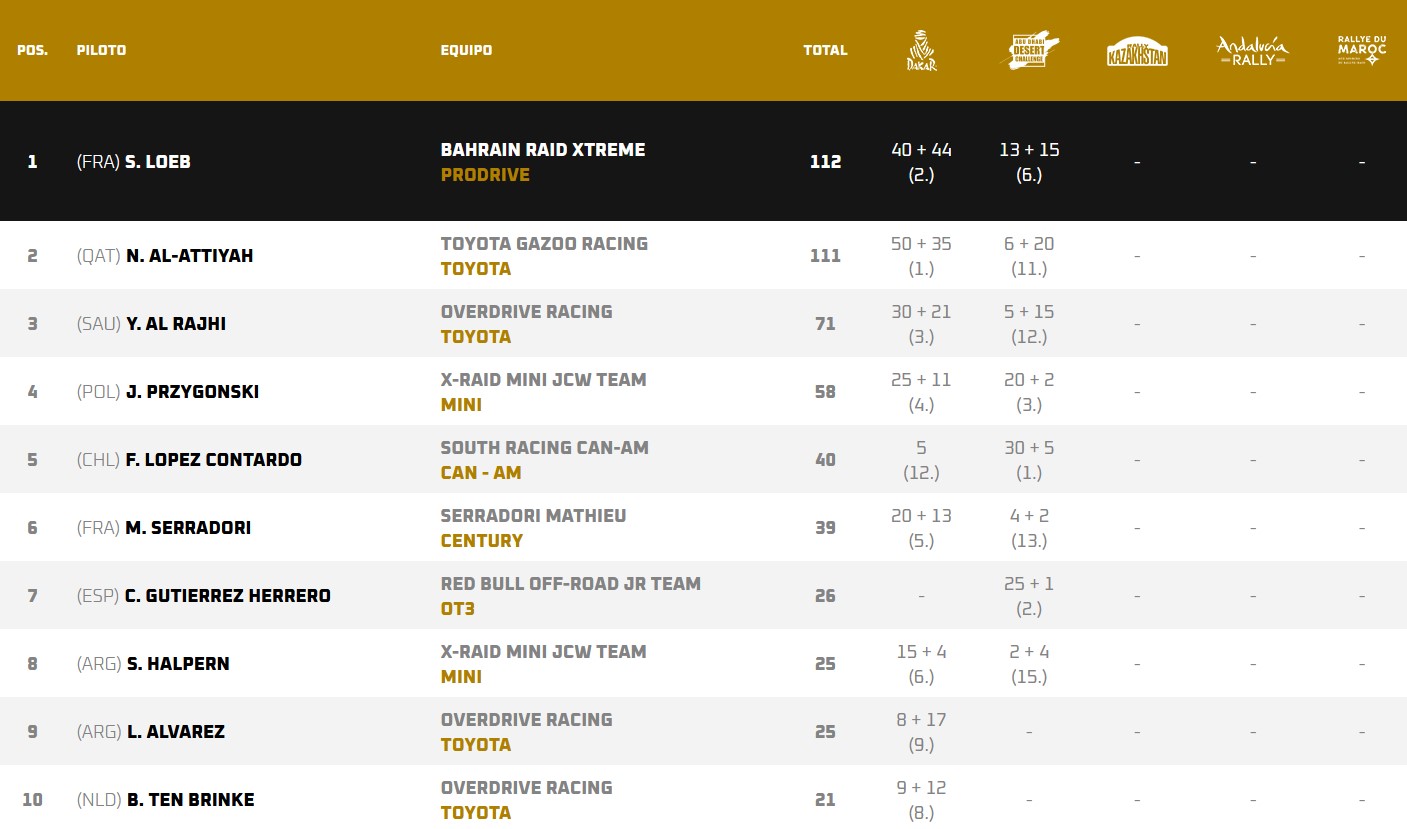Viewport: 1407px width, 829px height.
Task: Click Przygonski's Abu Dhabi score 20 + 2
Action: [1029, 380]
